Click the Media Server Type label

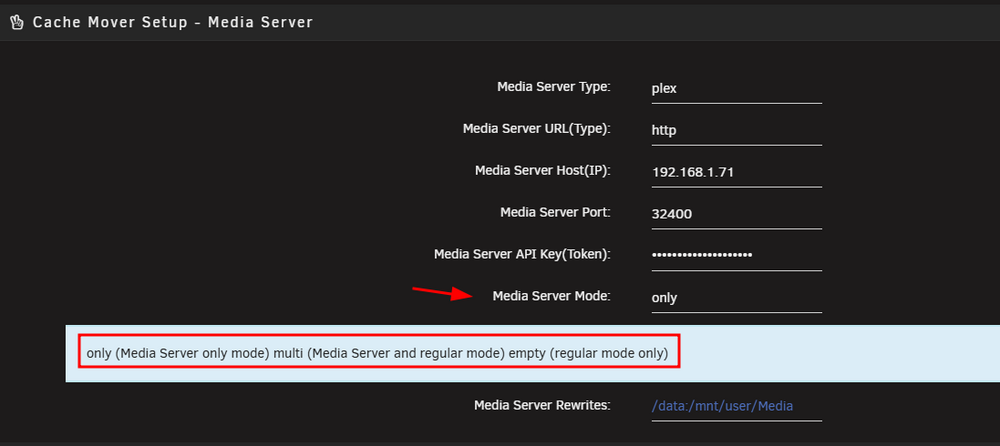tap(554, 87)
